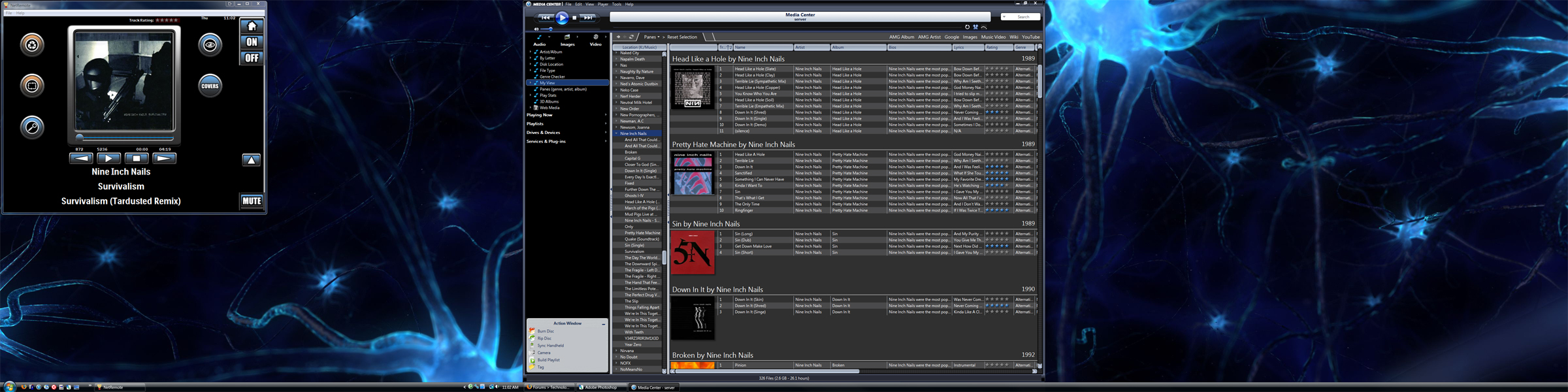Open Media Center File menu
Image resolution: width=1568 pixels, height=392 pixels.
(x=568, y=4)
